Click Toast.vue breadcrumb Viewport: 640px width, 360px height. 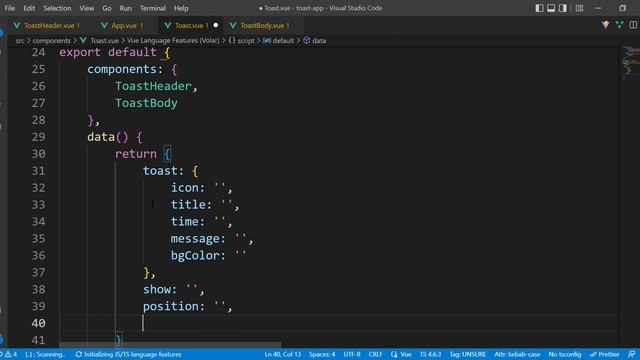[104, 41]
